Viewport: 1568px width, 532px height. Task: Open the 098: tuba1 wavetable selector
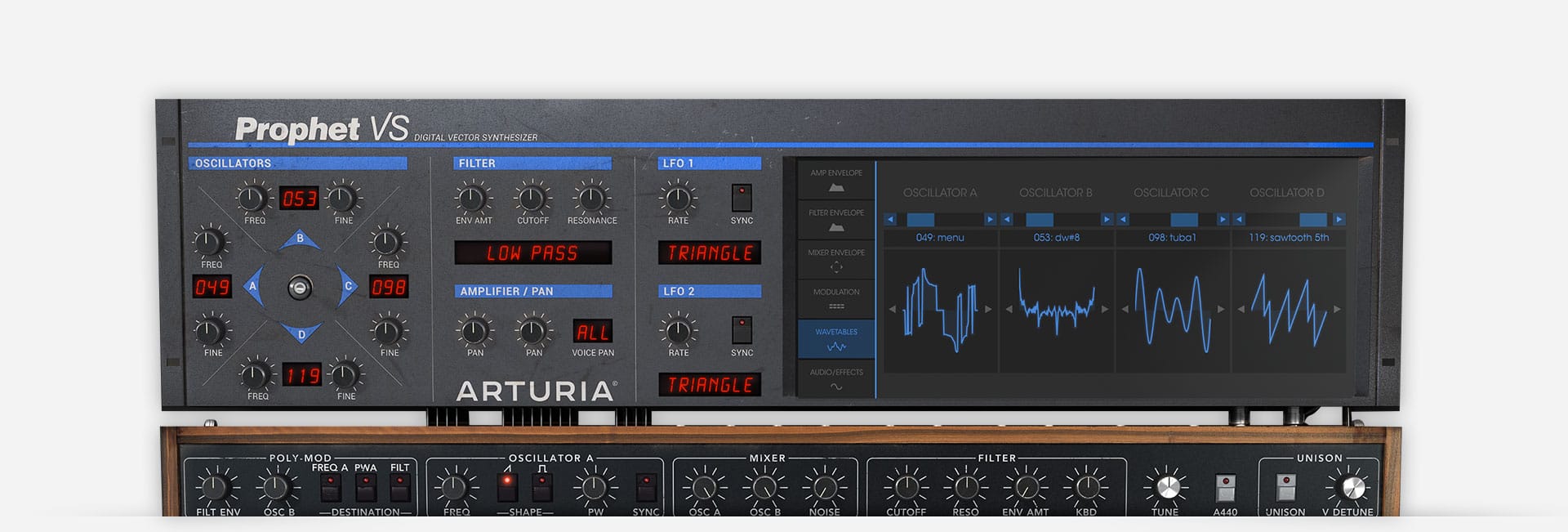point(1173,238)
